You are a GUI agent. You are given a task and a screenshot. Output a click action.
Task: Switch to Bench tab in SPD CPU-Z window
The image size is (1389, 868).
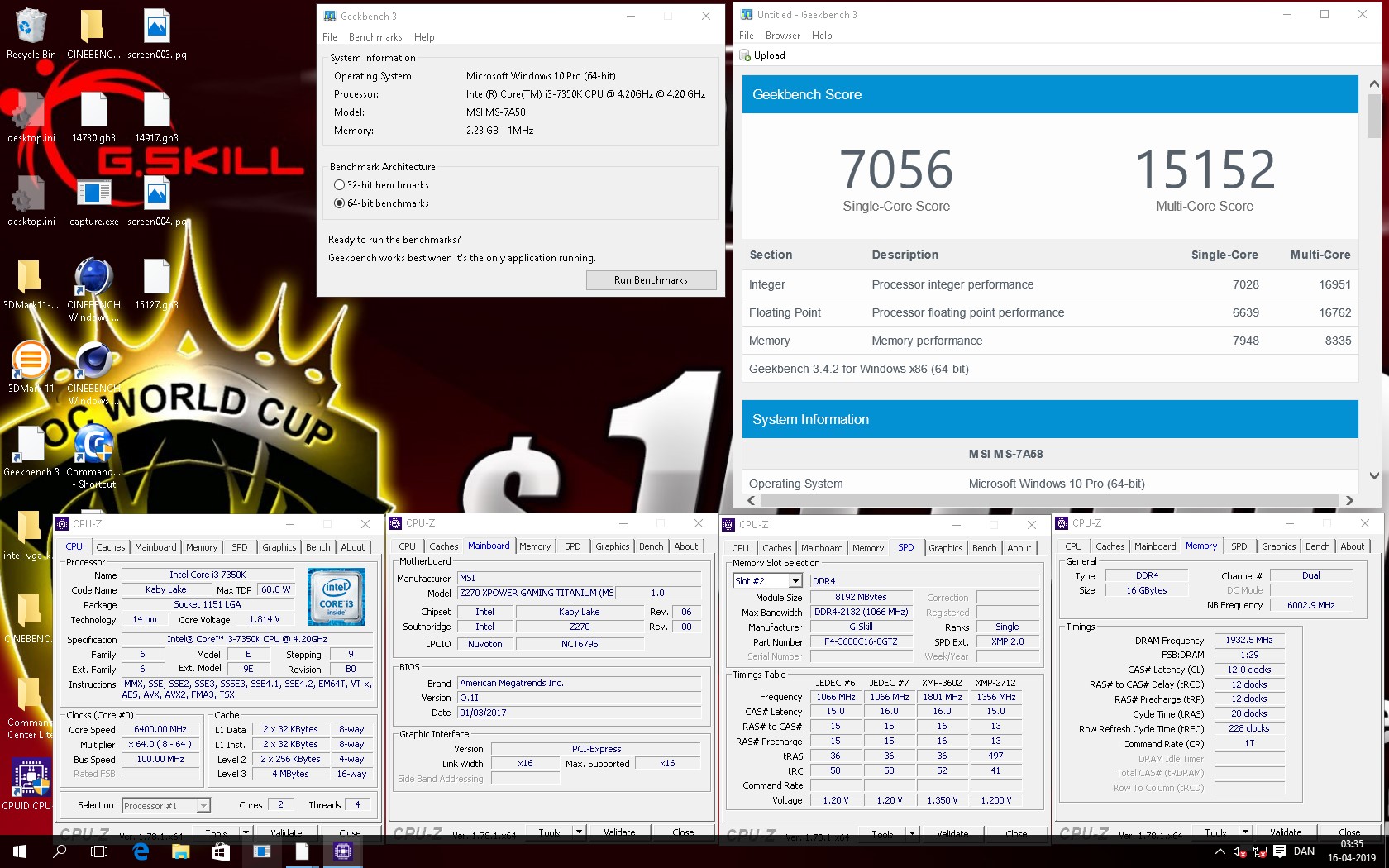click(x=984, y=548)
